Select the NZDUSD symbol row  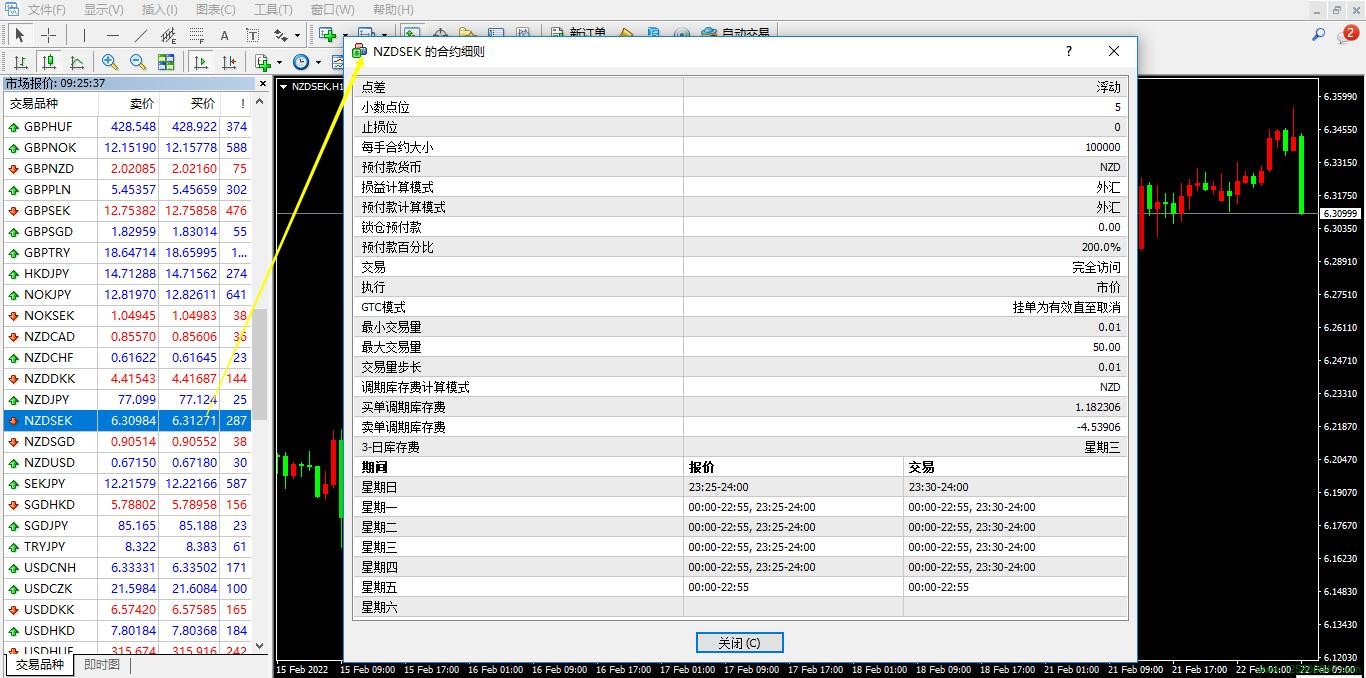127,463
